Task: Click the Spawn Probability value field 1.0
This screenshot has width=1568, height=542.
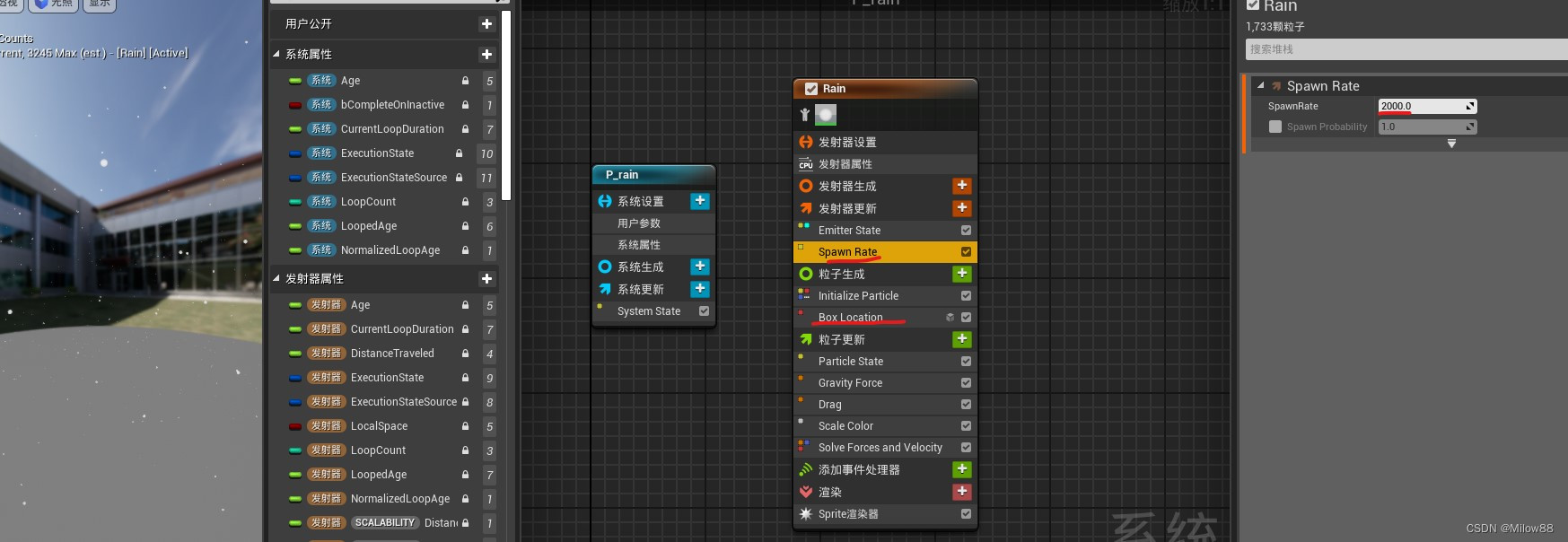Action: [1421, 127]
